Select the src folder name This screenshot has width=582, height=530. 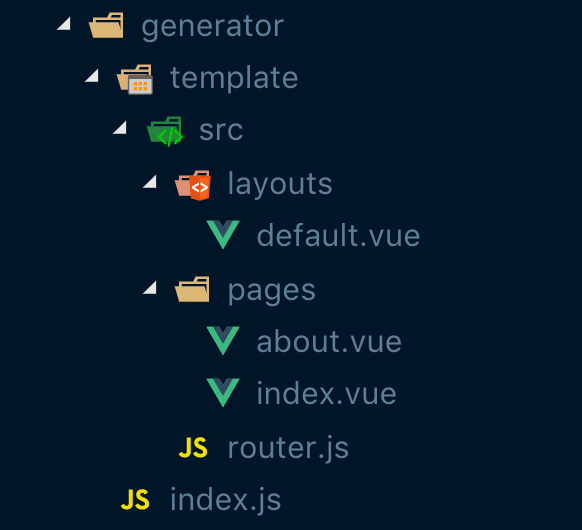pyautogui.click(x=221, y=131)
